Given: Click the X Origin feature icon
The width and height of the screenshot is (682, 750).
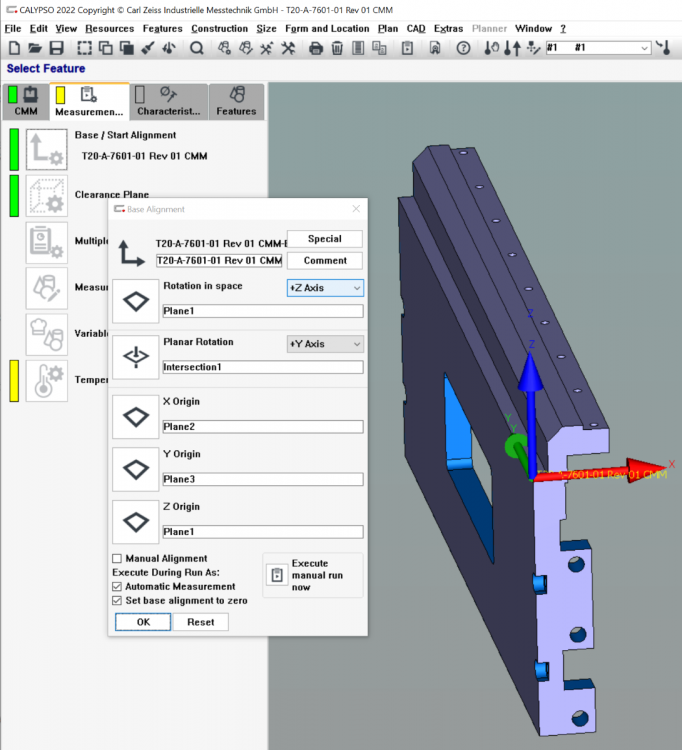Looking at the screenshot, I should pos(135,417).
